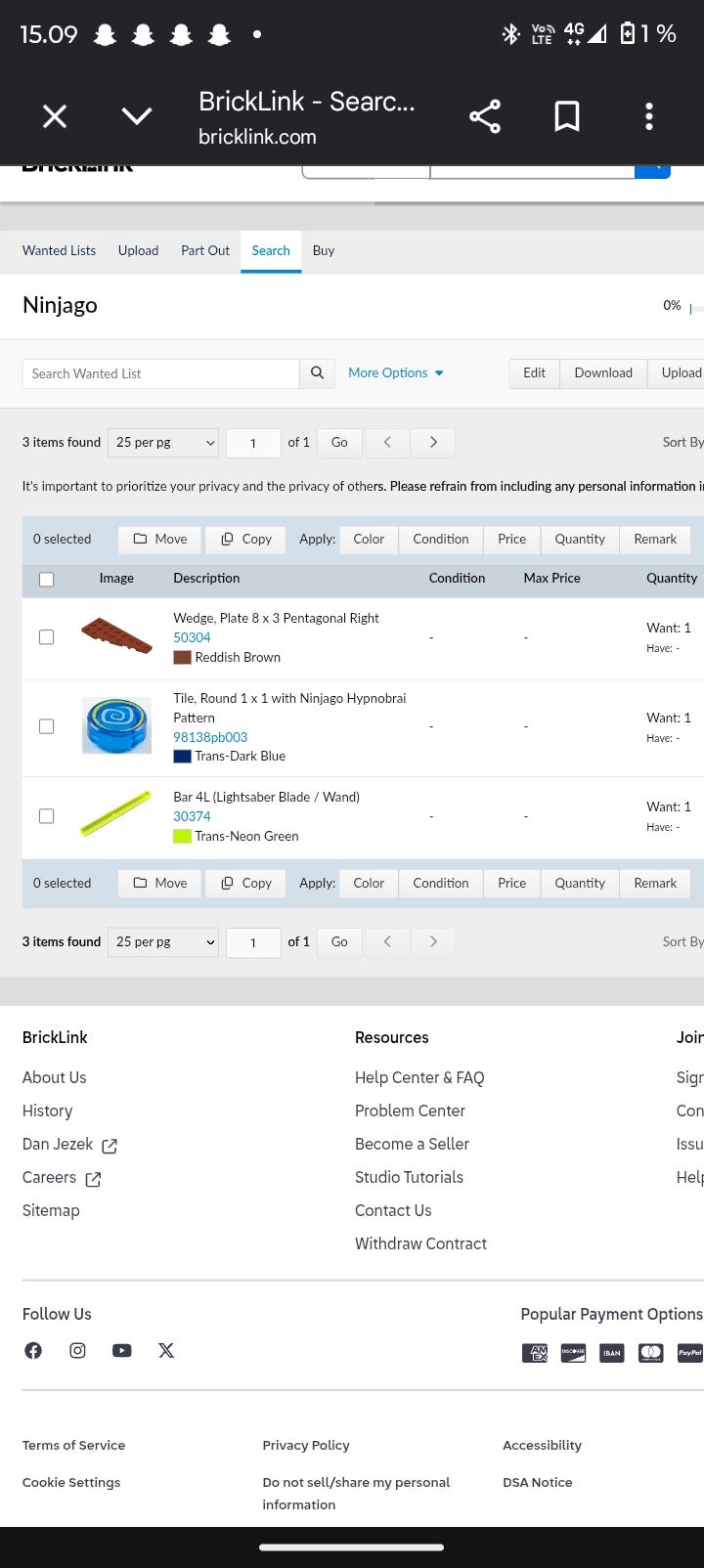
Task: Open Cookie Settings in footer
Action: [x=71, y=1482]
